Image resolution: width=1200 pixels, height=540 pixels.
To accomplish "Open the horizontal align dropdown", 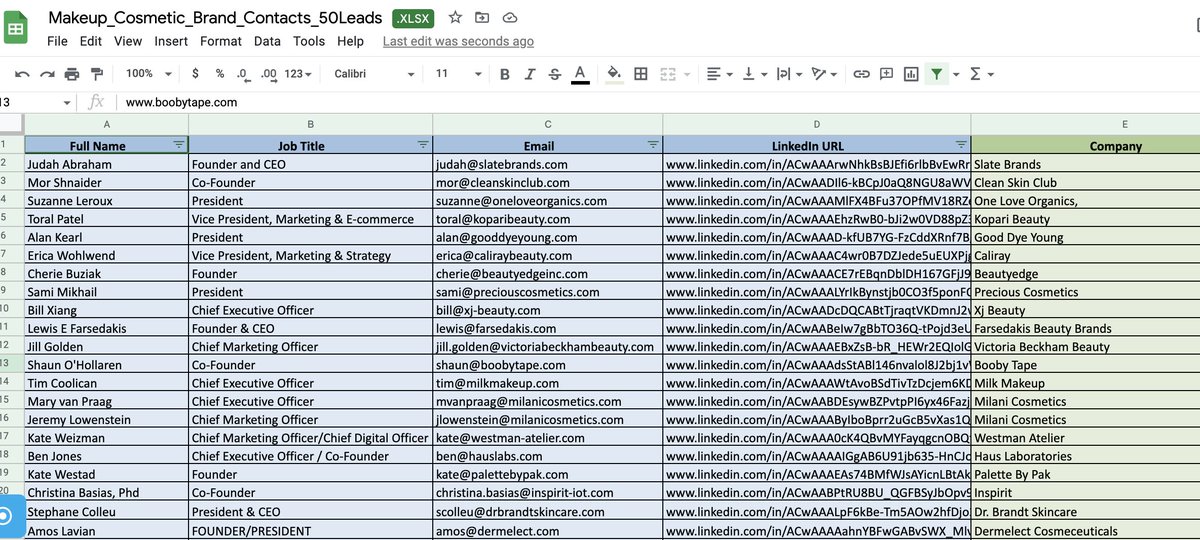I will pyautogui.click(x=718, y=74).
